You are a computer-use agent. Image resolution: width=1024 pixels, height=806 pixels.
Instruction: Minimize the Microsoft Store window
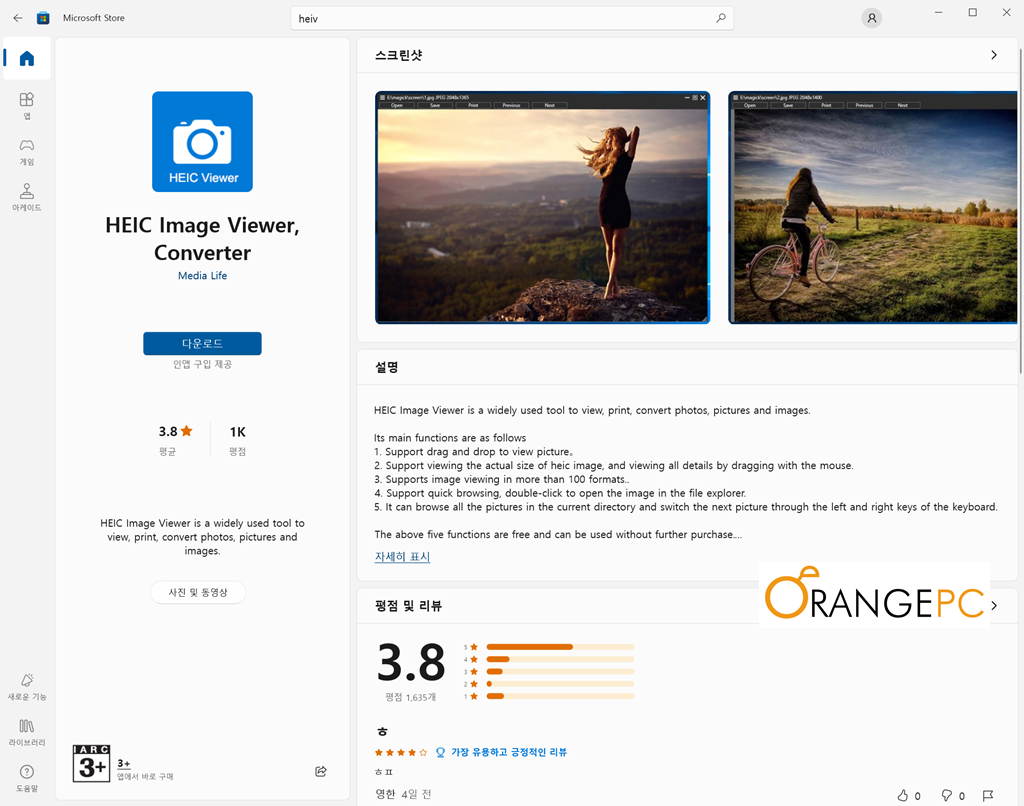(938, 12)
